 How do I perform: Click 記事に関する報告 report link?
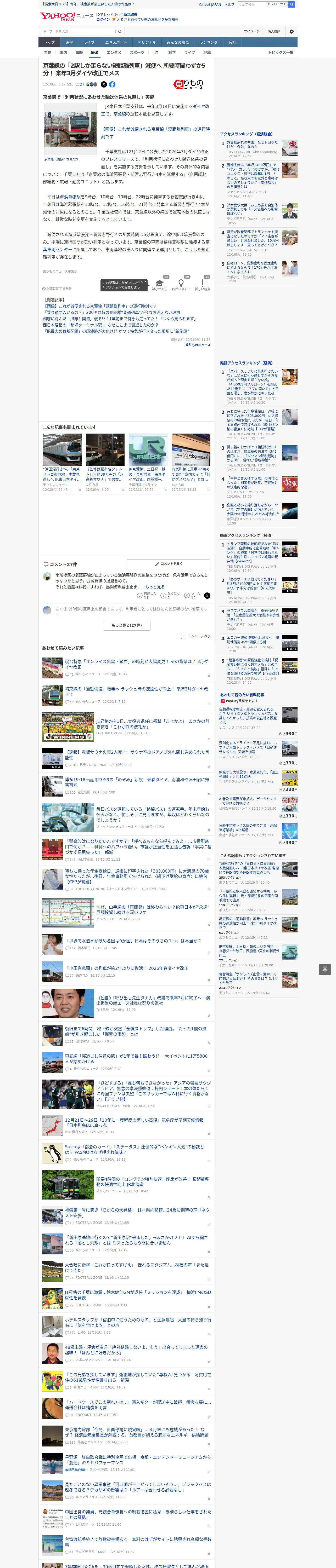click(x=57, y=289)
